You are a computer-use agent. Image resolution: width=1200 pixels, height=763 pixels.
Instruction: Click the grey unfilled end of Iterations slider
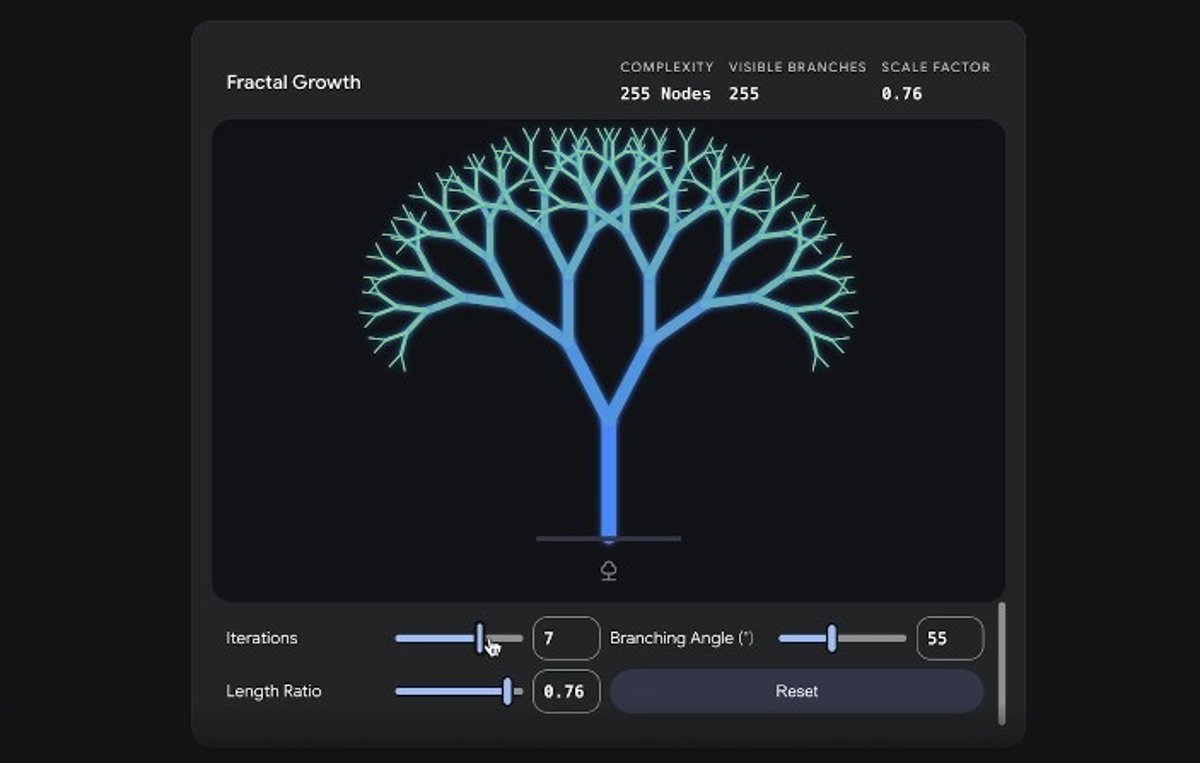(510, 638)
